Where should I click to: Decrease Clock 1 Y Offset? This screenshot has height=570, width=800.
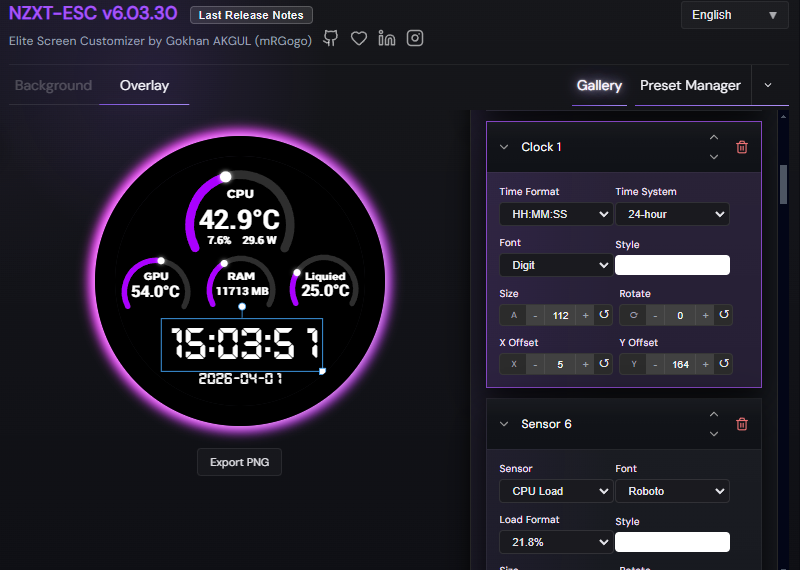(x=655, y=364)
